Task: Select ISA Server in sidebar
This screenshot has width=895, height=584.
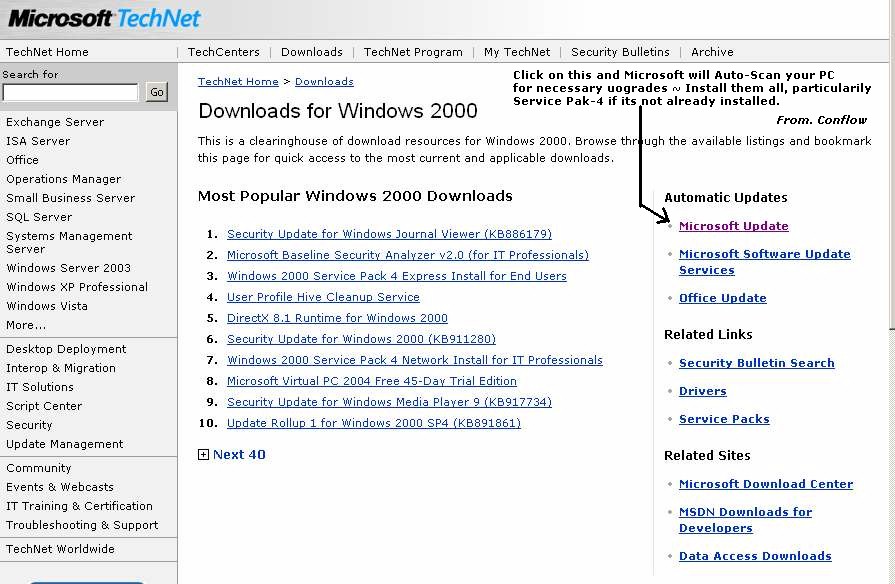Action: [x=38, y=141]
